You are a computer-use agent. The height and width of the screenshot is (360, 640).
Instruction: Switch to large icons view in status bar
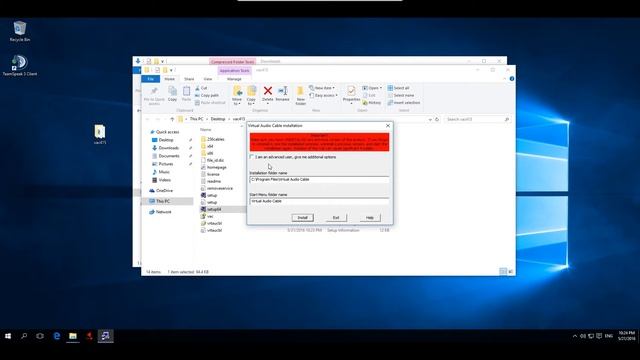pos(511,271)
